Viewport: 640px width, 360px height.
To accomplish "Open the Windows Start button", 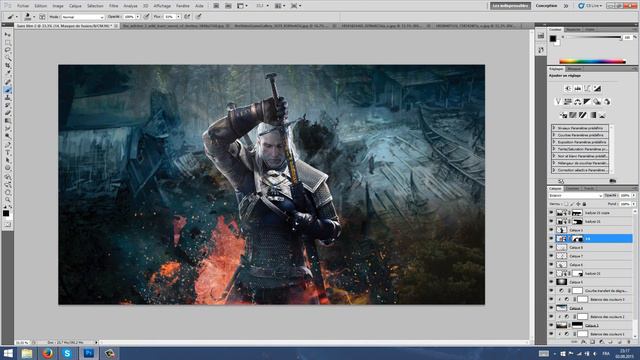I will point(8,353).
